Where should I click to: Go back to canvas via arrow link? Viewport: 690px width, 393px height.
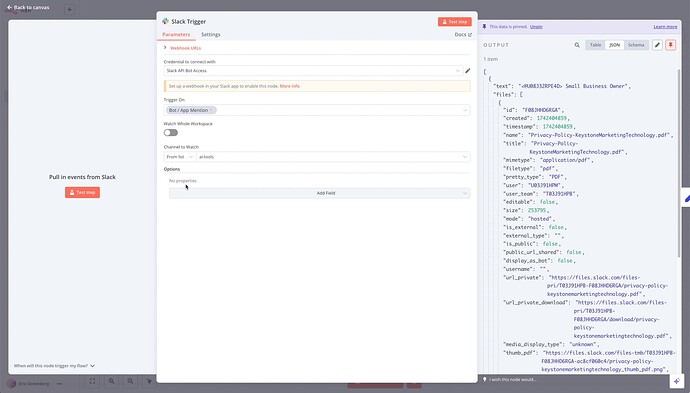tap(28, 7)
